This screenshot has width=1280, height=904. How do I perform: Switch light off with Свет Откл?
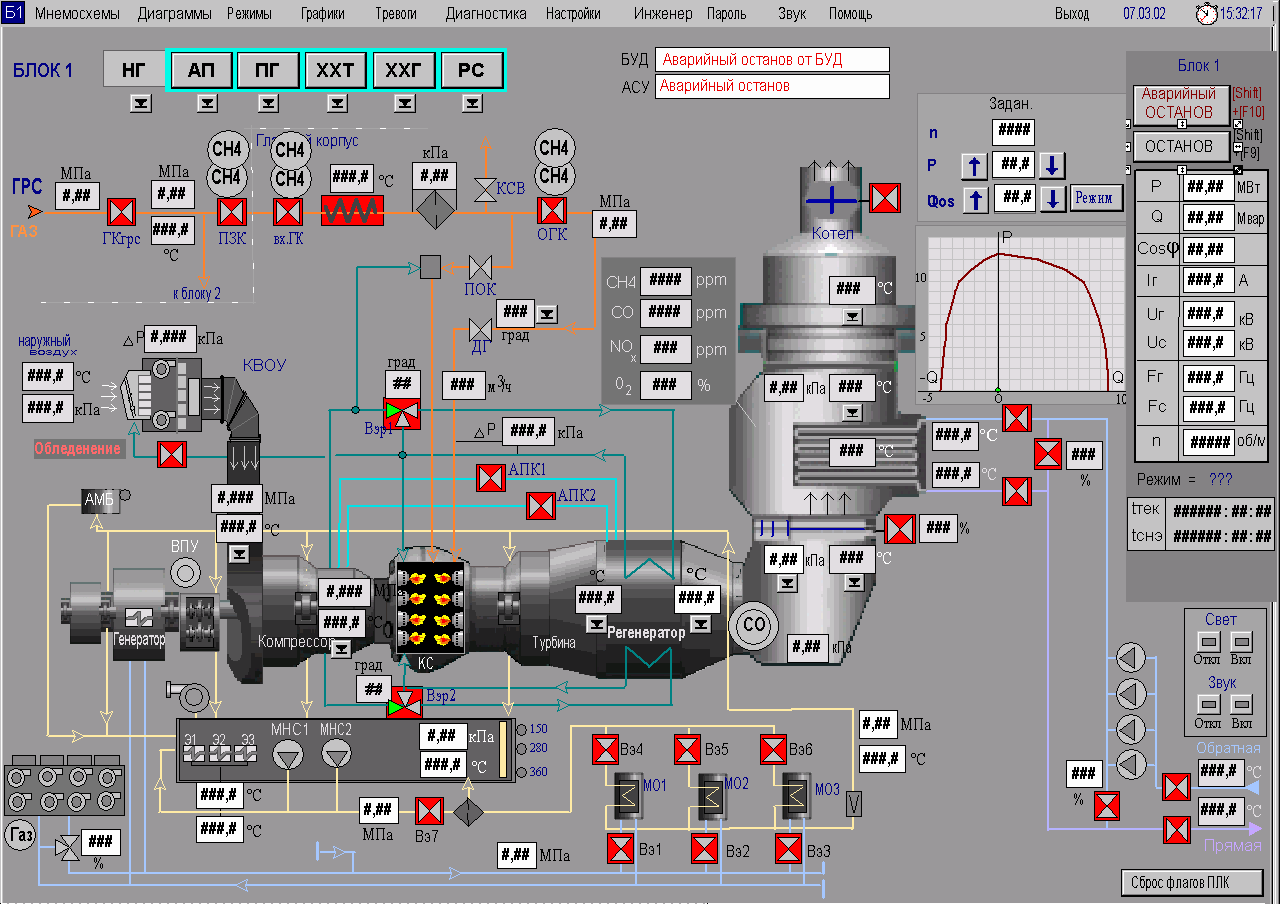pyautogui.click(x=1208, y=642)
